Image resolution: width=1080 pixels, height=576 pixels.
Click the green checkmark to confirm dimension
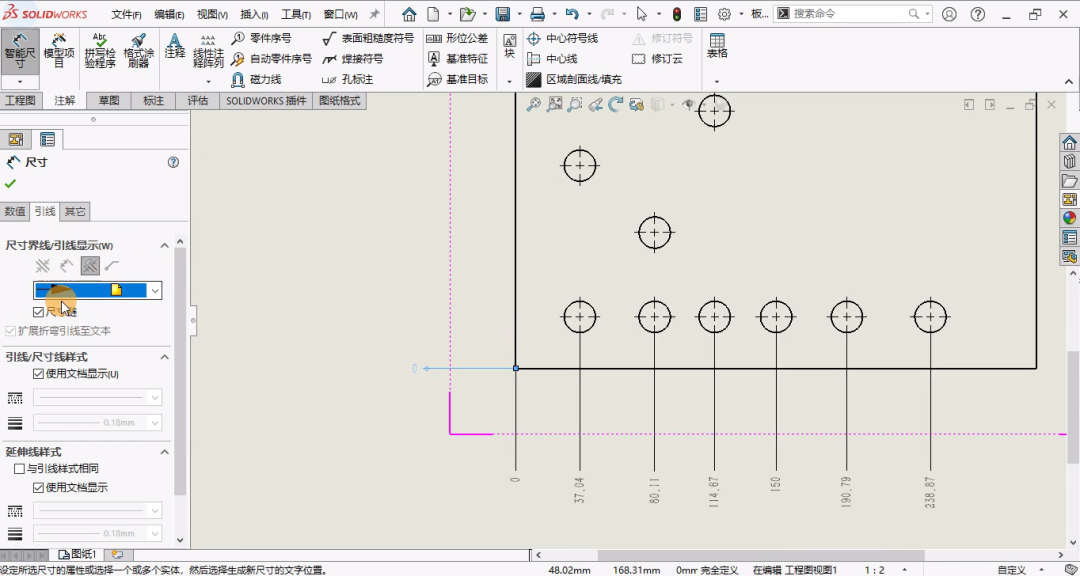(x=11, y=184)
